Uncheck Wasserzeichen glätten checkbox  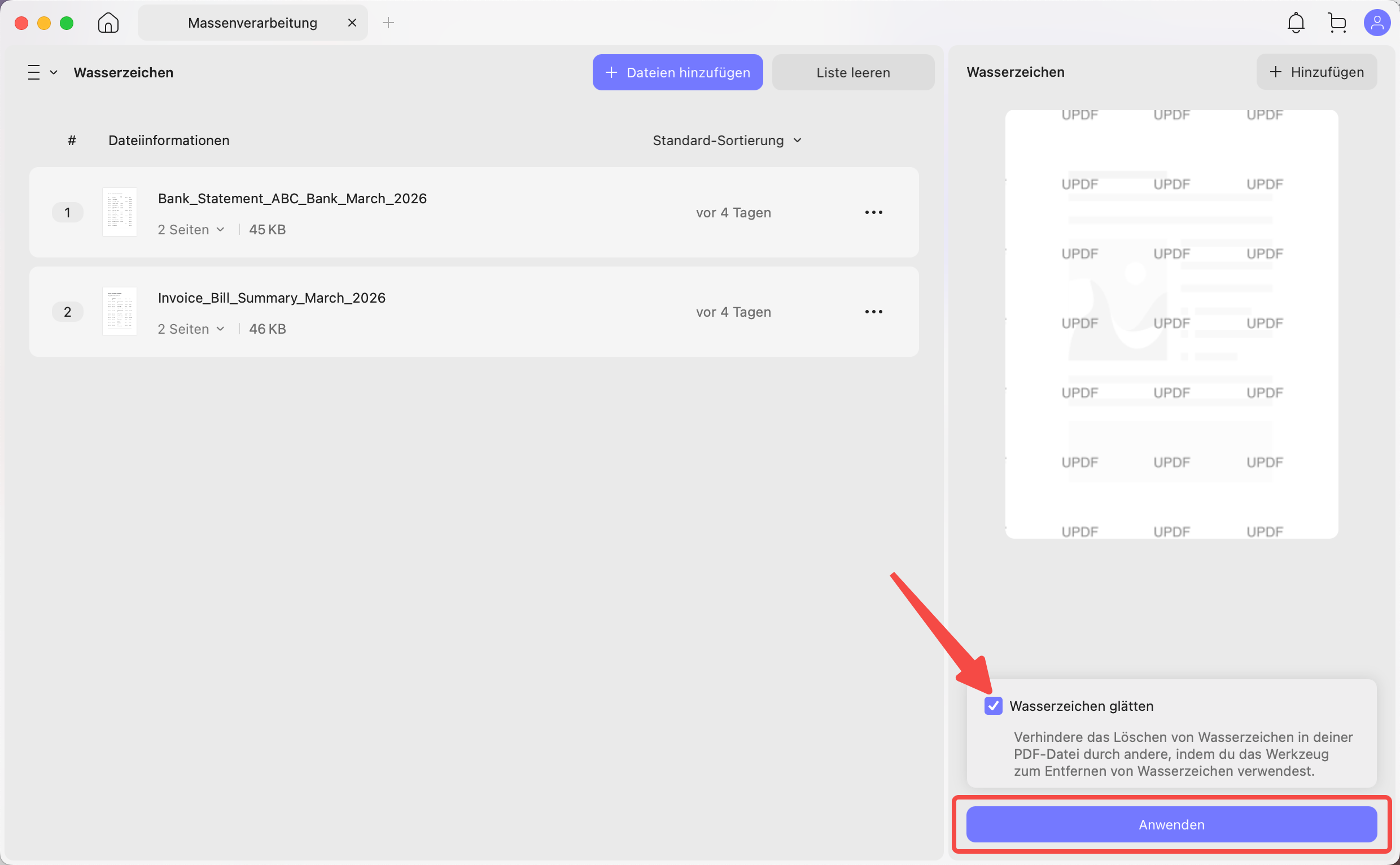[x=993, y=706]
